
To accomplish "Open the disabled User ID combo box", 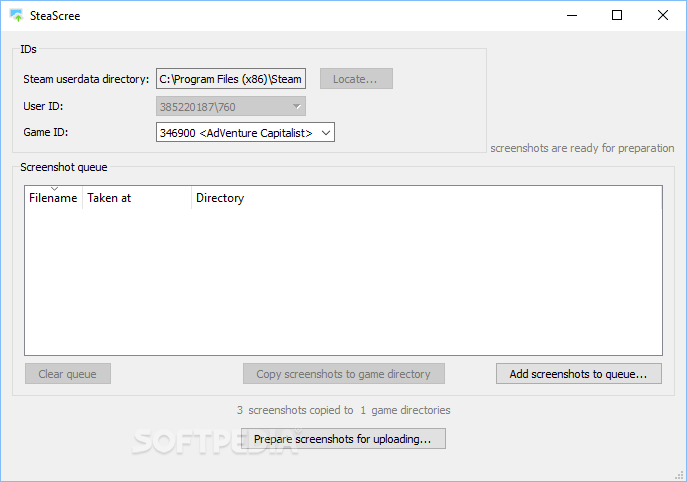I will (x=231, y=106).
